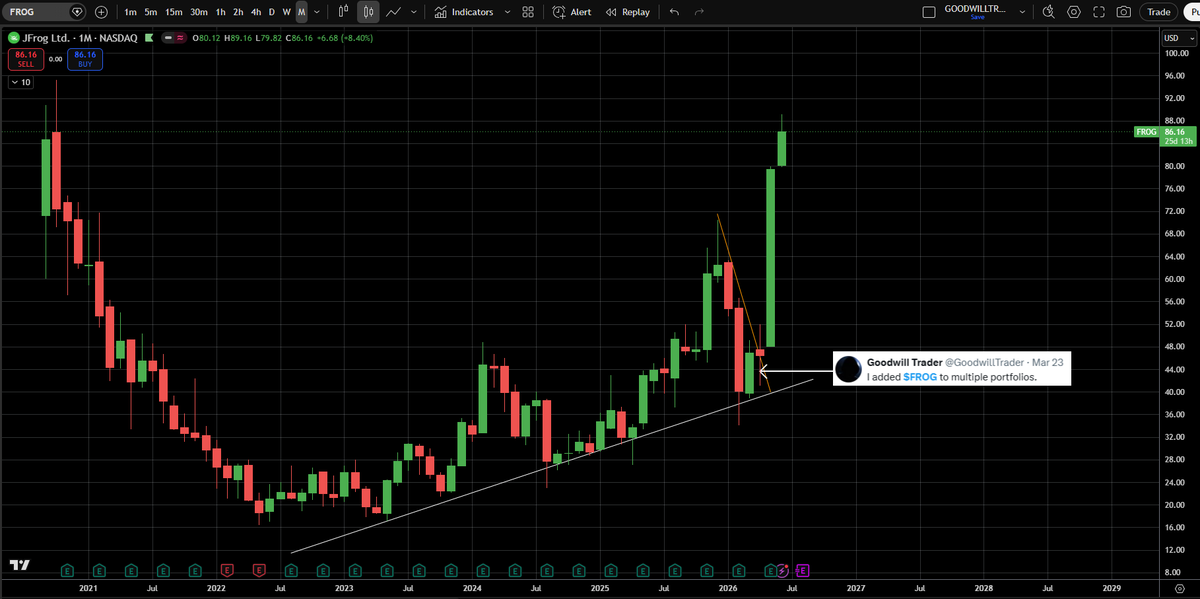Select the bars chart style icon
Screen dimensions: 1200x599
tap(344, 12)
